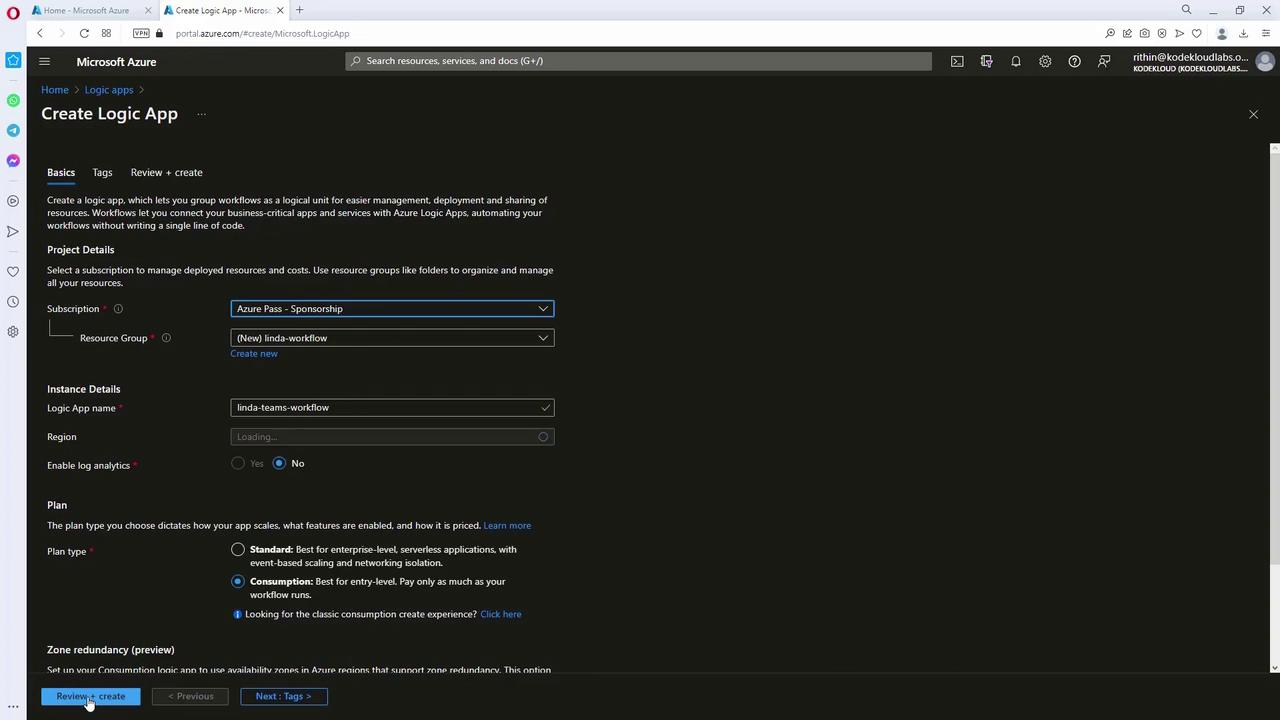Select the Consumption plan type
This screenshot has width=1280, height=720.
[x=238, y=581]
